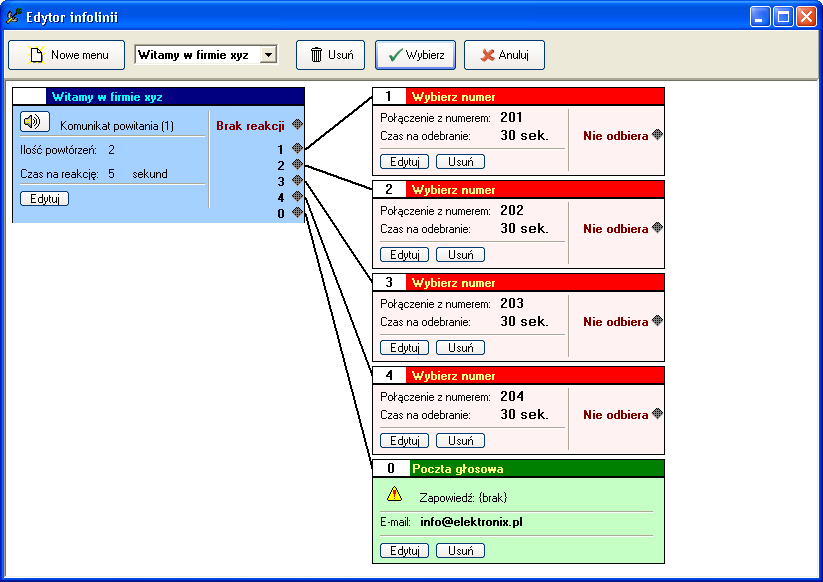The height and width of the screenshot is (582, 823).
Task: Click red header of block 4 Wybierz numer
Action: (535, 375)
